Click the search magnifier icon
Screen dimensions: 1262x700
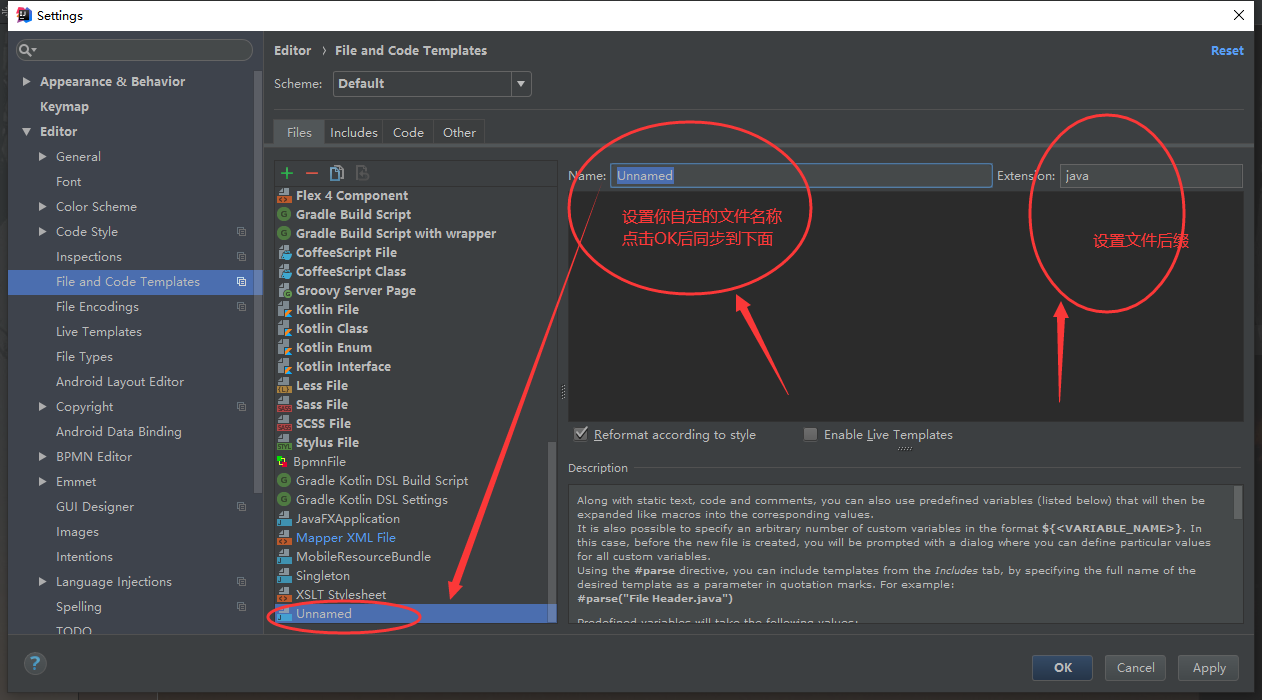[x=27, y=50]
